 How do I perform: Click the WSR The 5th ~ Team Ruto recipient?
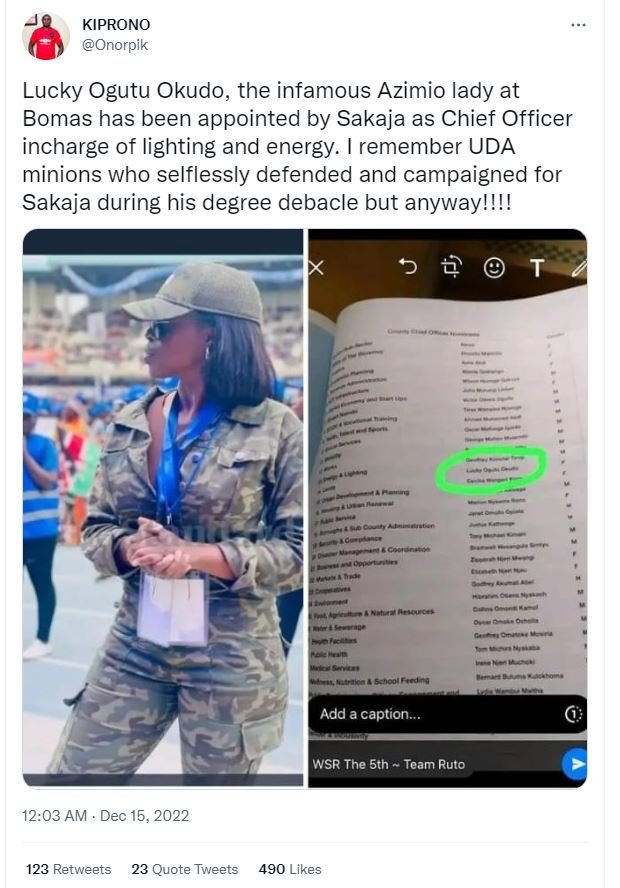[x=388, y=764]
